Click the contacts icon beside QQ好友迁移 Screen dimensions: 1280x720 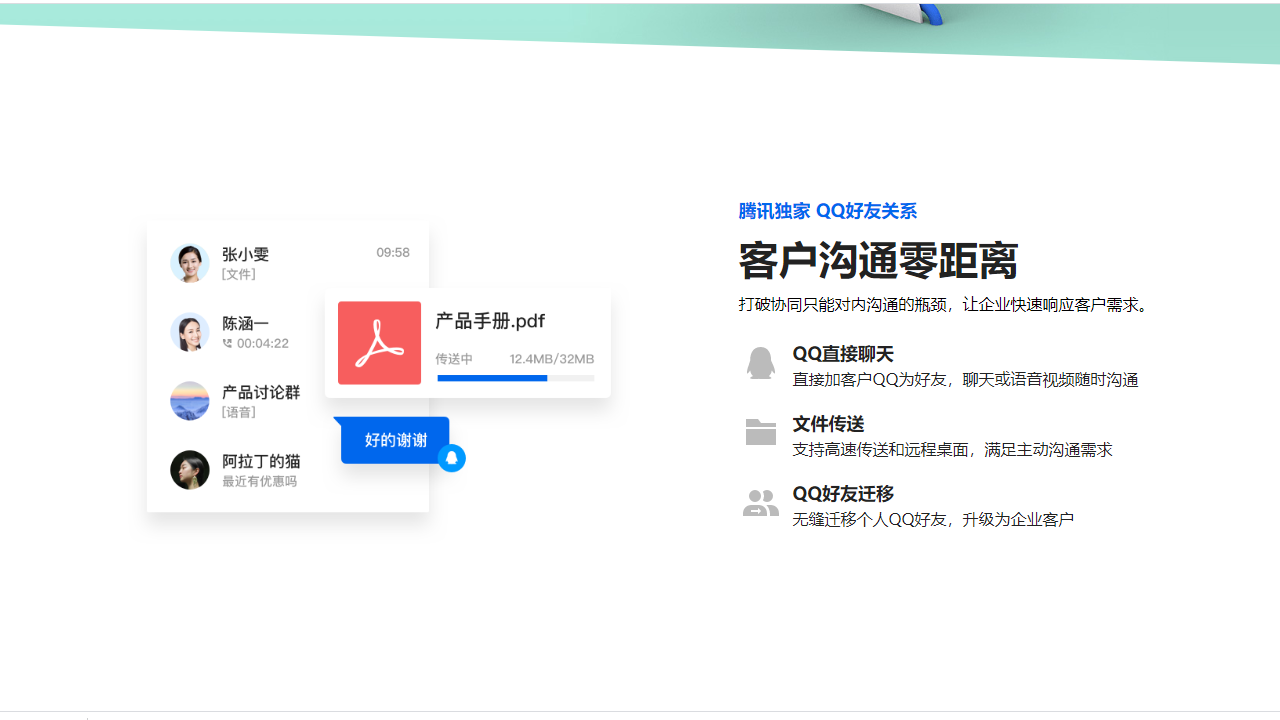(x=761, y=502)
